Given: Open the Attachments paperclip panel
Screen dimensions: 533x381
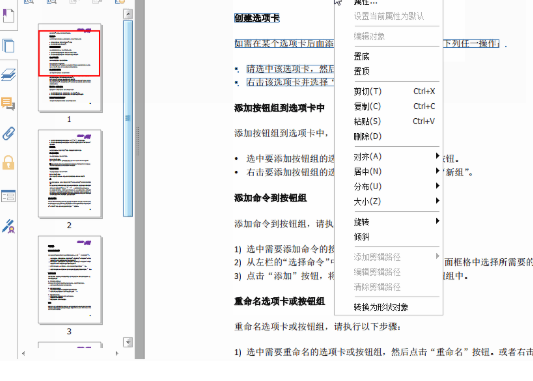Looking at the screenshot, I should 8,134.
